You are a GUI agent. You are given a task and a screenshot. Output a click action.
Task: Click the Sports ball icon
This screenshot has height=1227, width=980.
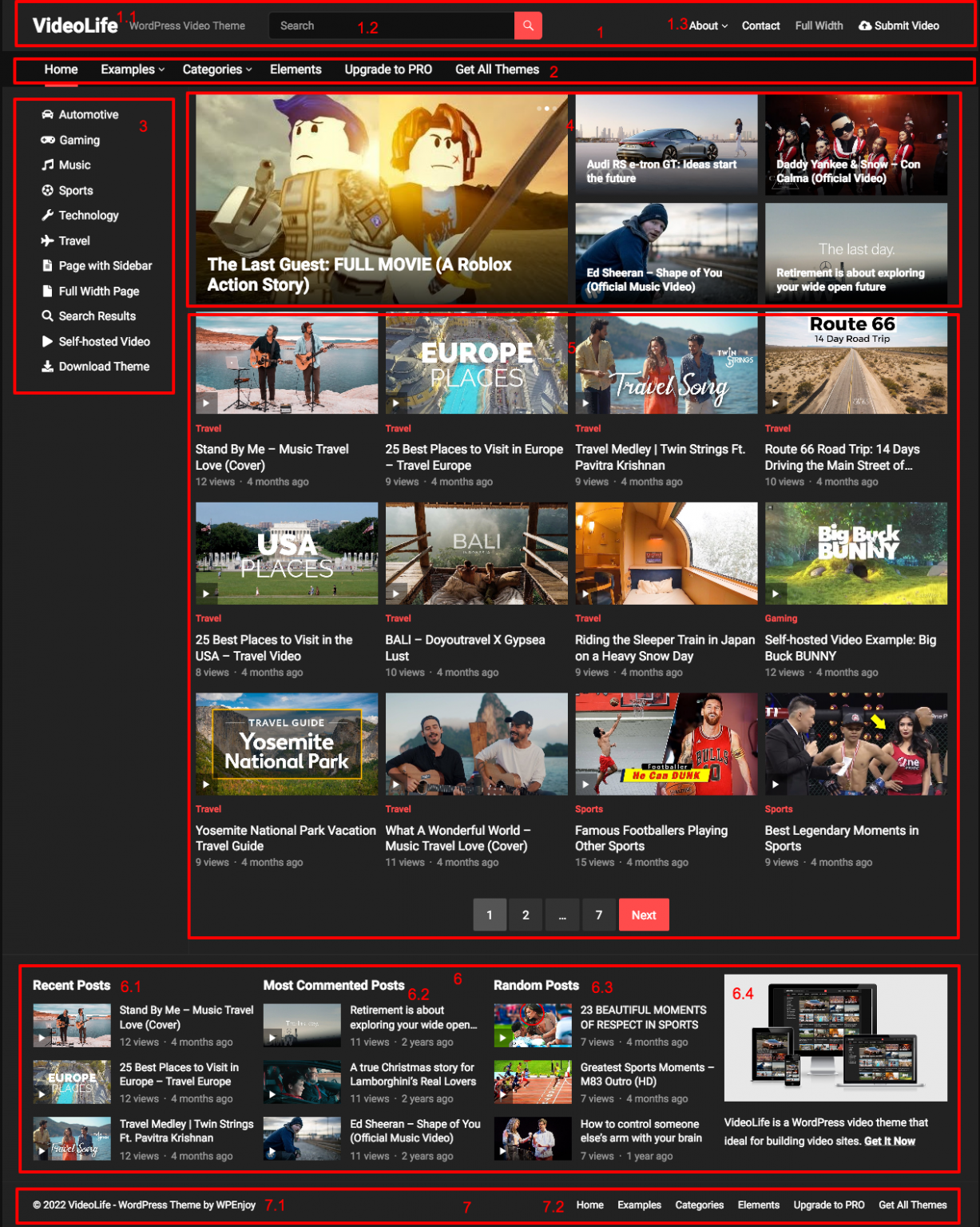click(x=48, y=190)
